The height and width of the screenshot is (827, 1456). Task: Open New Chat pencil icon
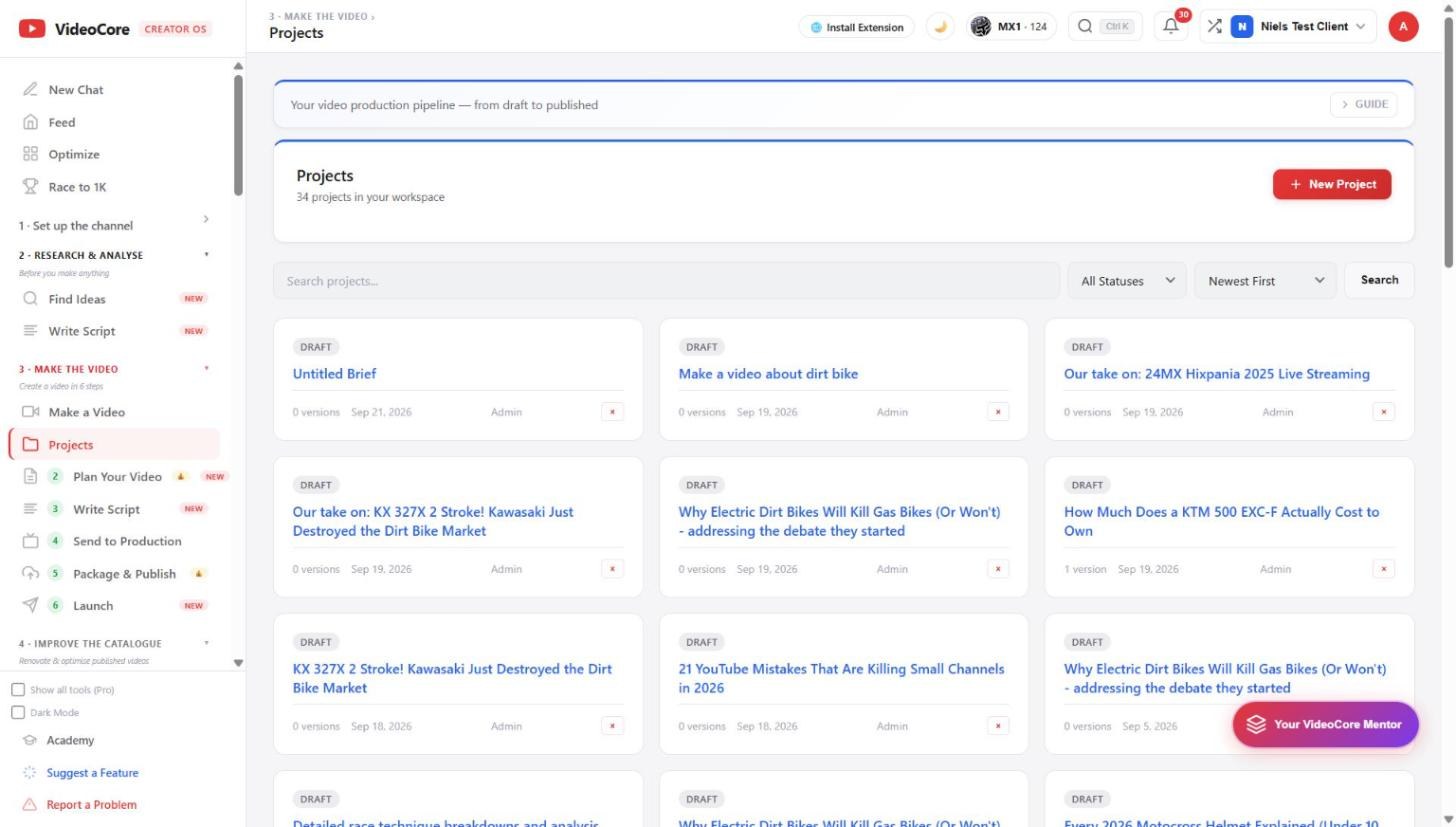(30, 90)
